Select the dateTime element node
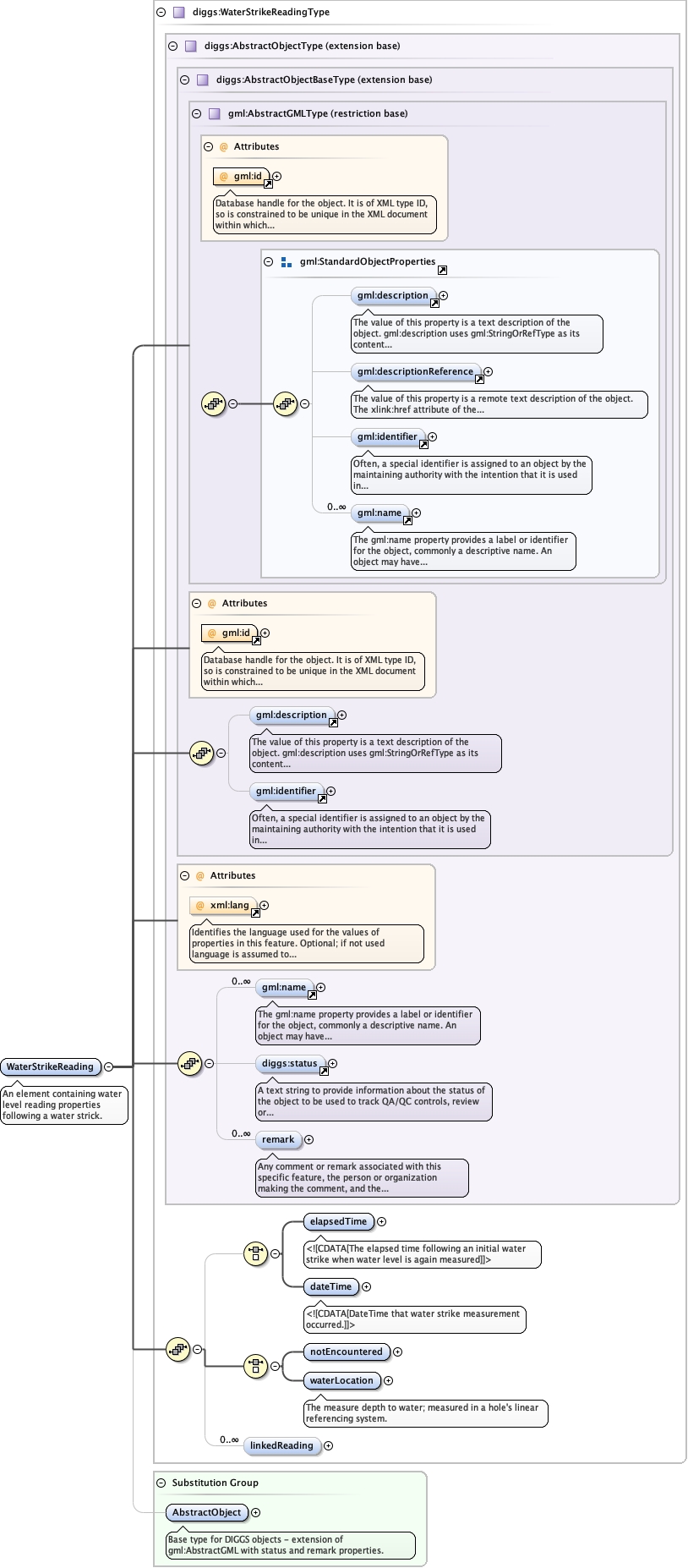 click(330, 1286)
